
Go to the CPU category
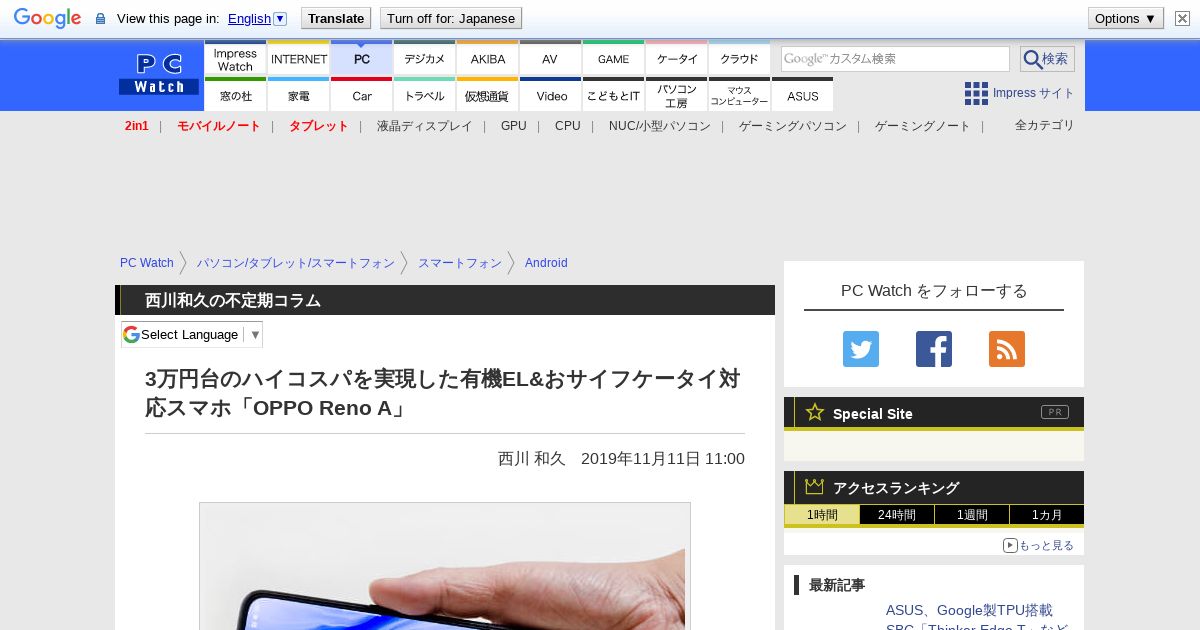[568, 126]
